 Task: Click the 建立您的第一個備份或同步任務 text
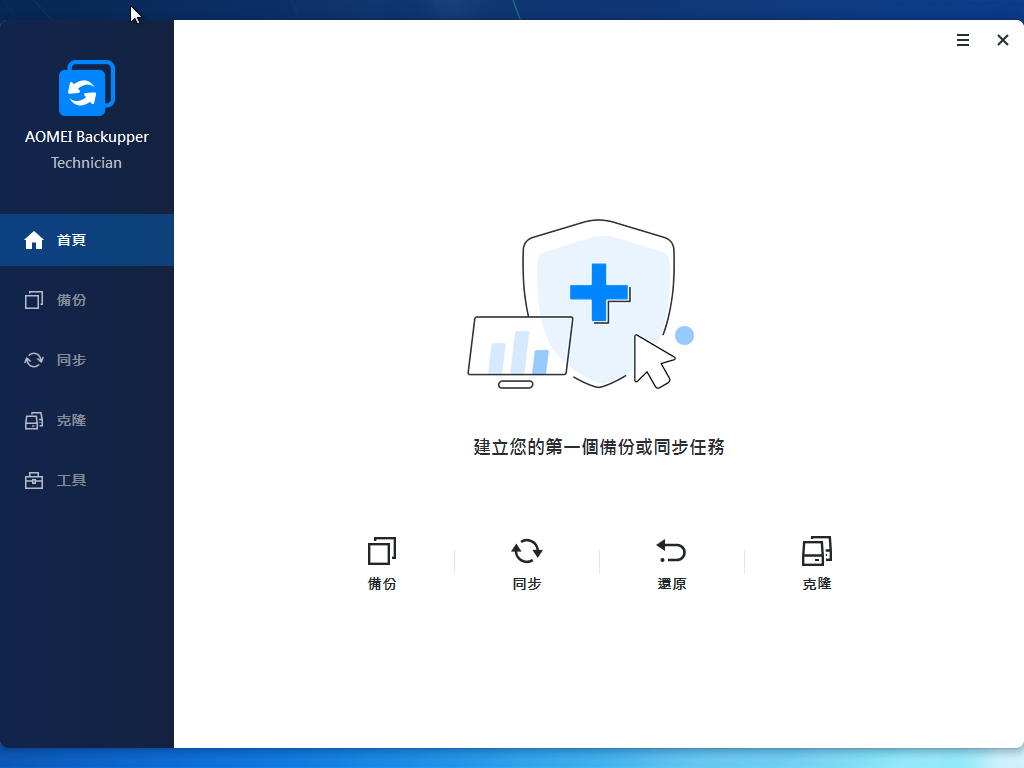[x=599, y=447]
